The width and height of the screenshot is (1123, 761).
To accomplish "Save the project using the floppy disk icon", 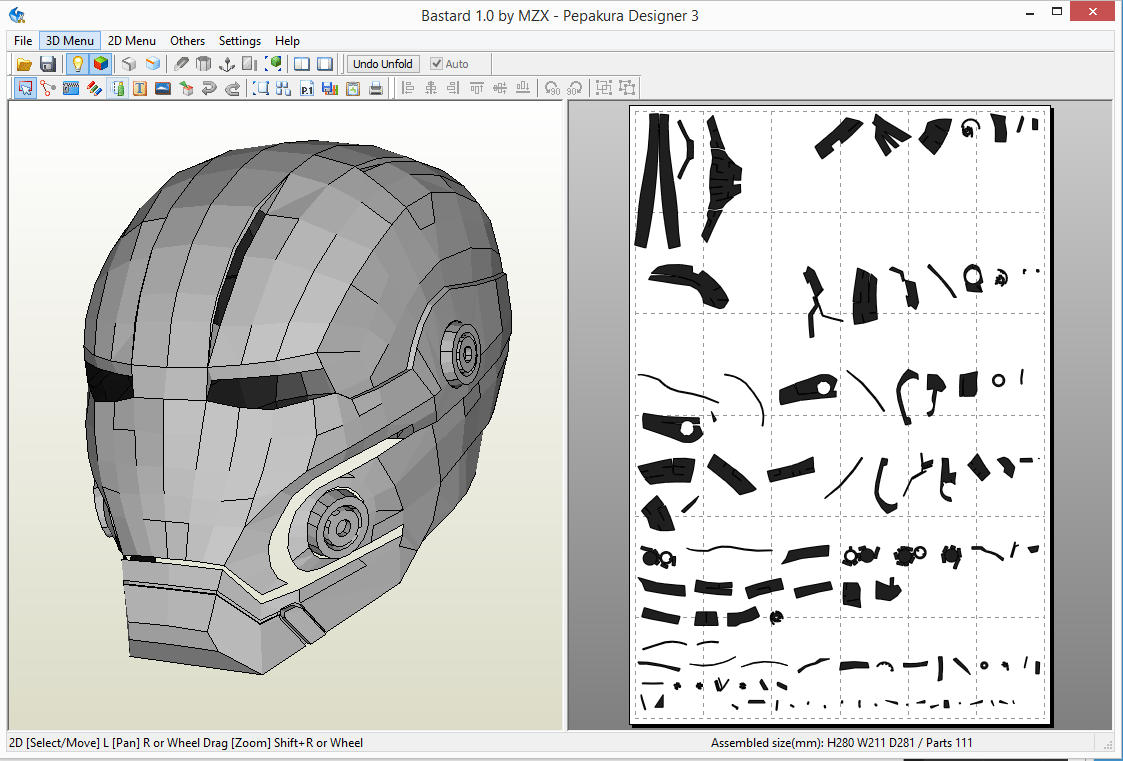I will pos(48,64).
